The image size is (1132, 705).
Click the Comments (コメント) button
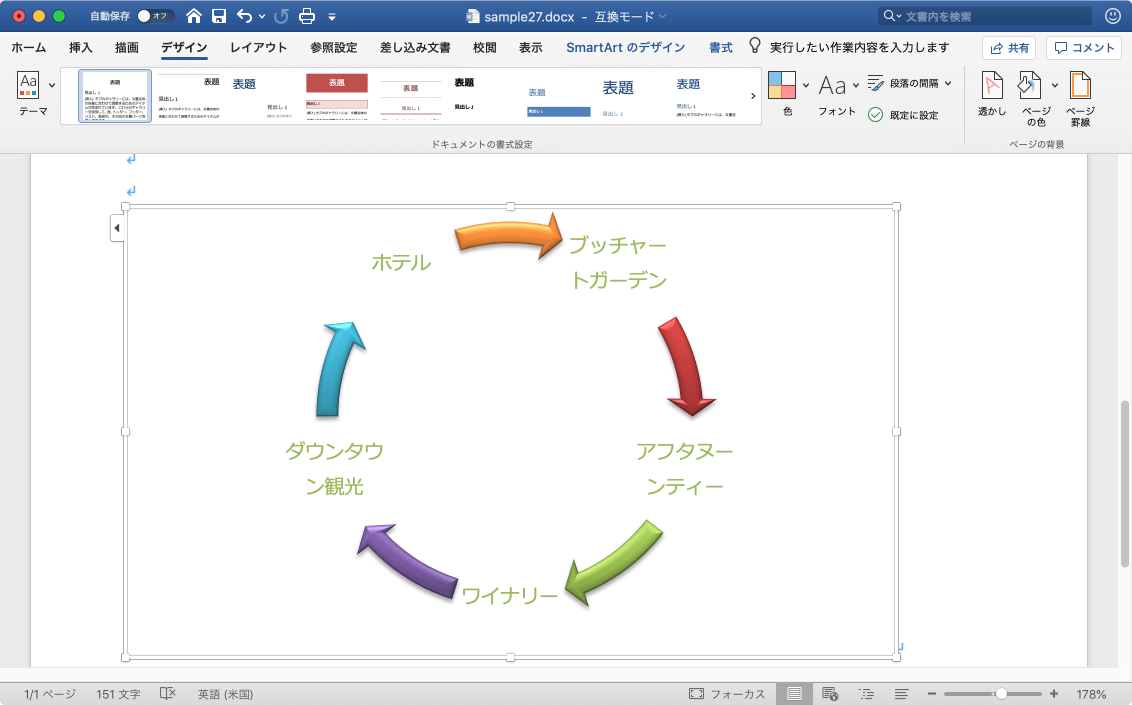(1084, 48)
